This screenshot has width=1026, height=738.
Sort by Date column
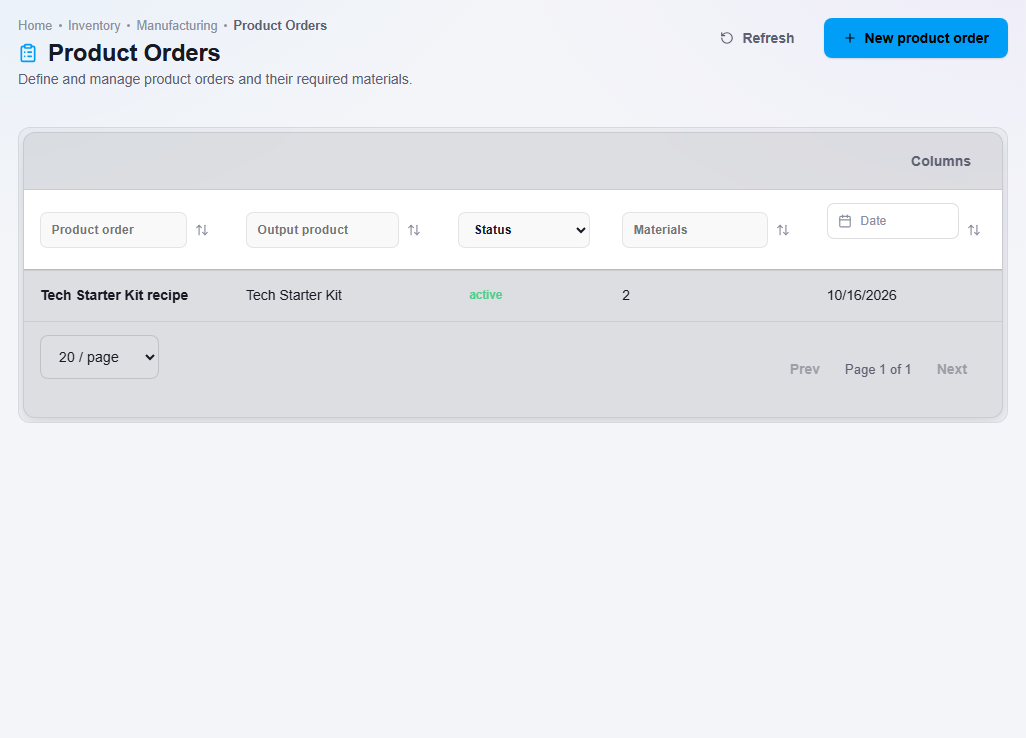pos(974,230)
